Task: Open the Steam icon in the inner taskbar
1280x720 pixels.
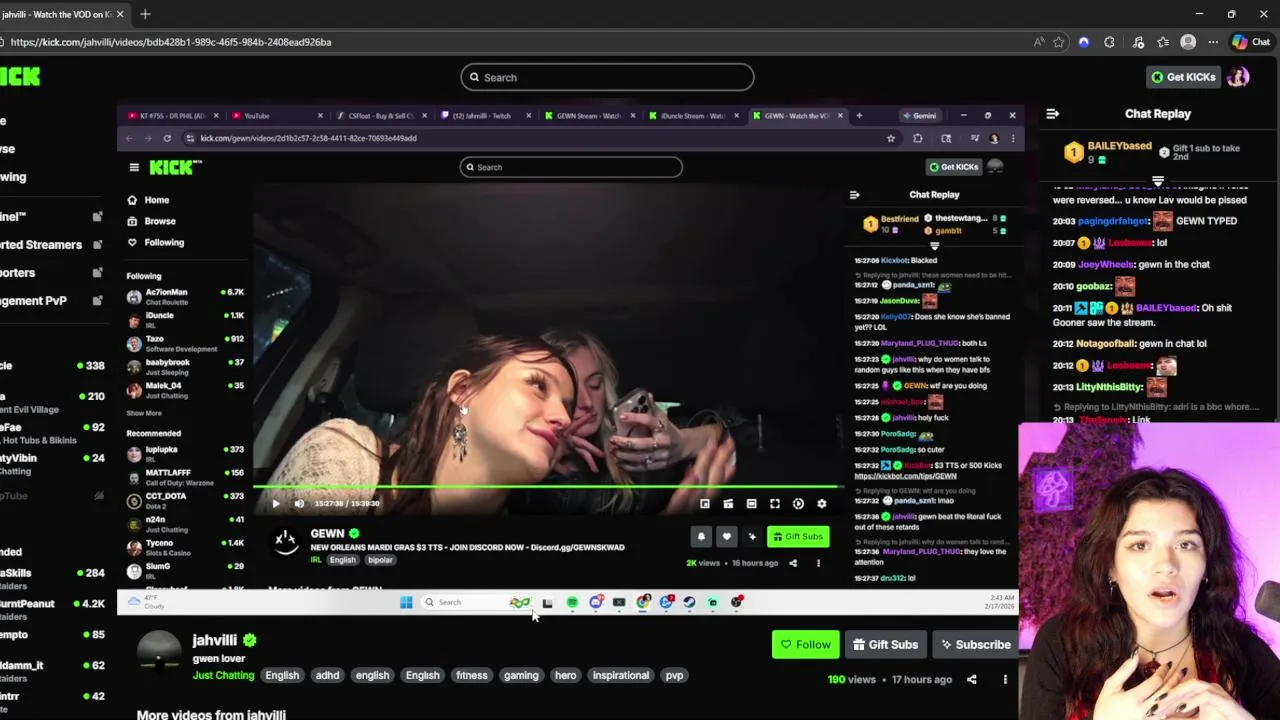Action: tap(689, 602)
